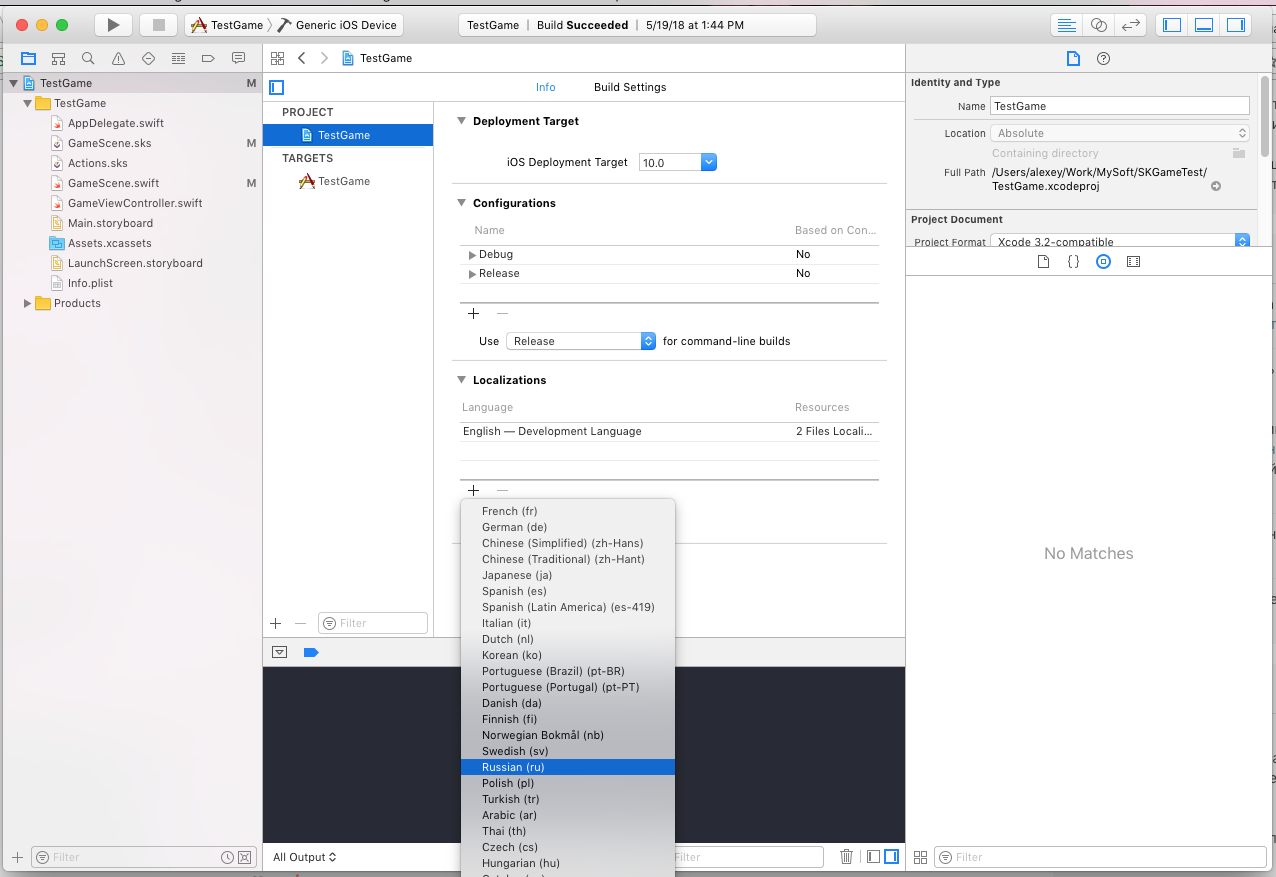Stop the running build
This screenshot has width=1276, height=877.
point(157,24)
